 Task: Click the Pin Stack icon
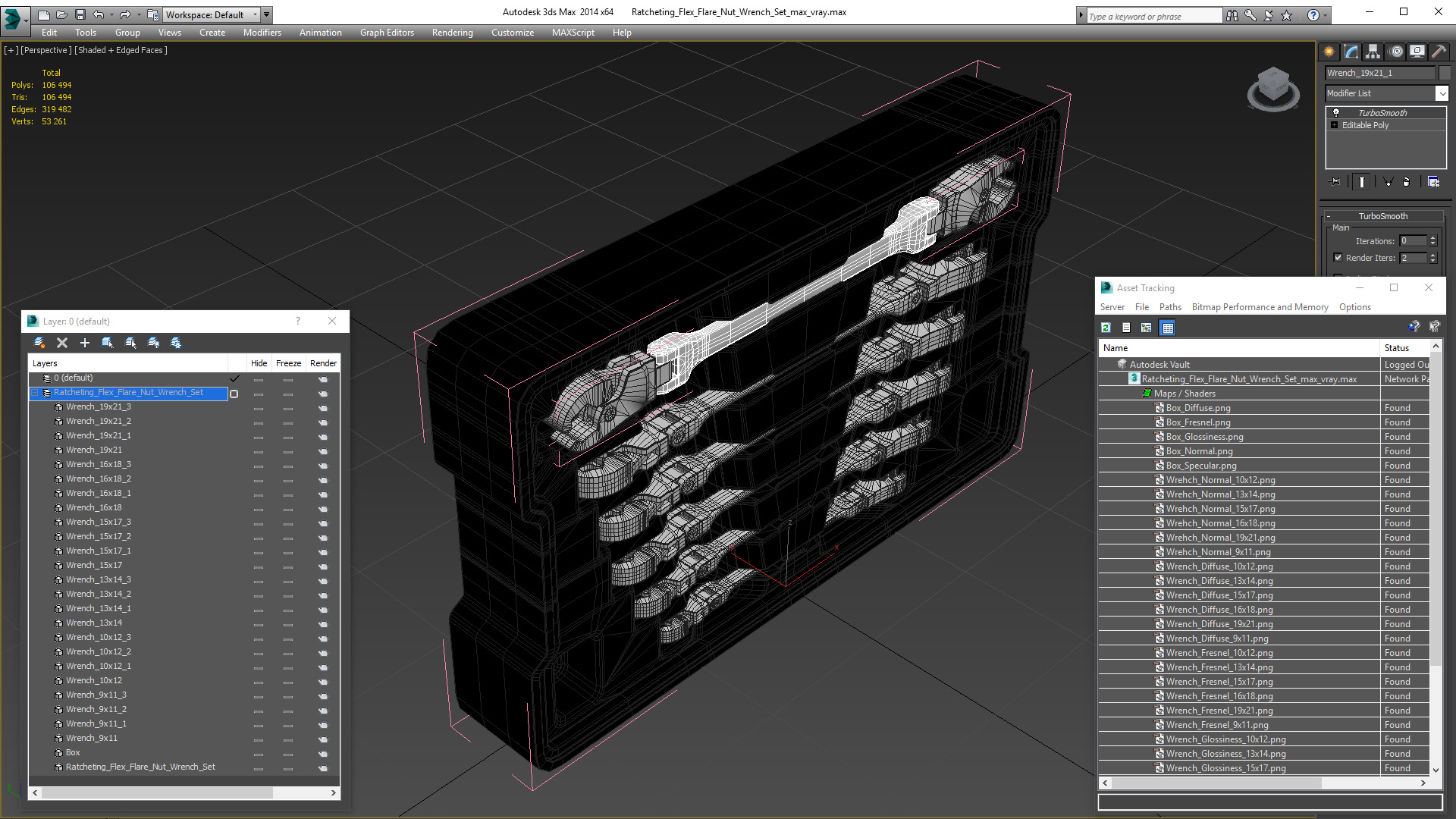1335,182
